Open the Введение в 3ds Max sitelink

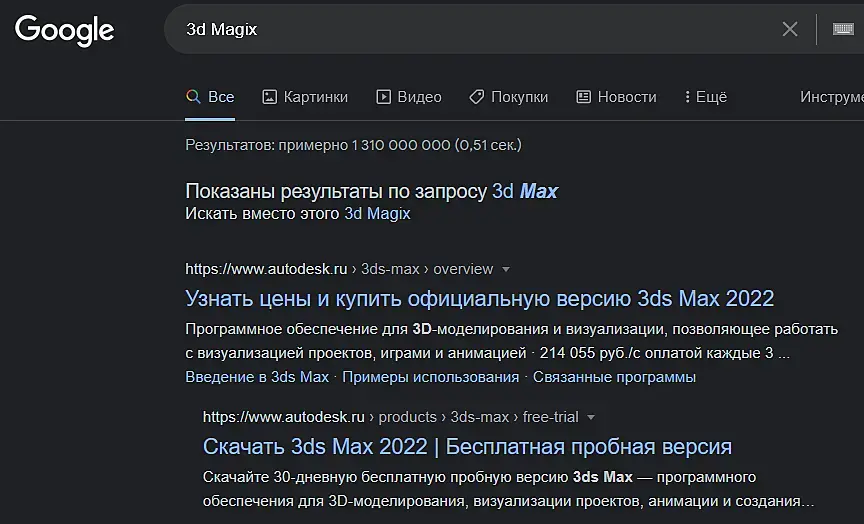[x=257, y=377]
